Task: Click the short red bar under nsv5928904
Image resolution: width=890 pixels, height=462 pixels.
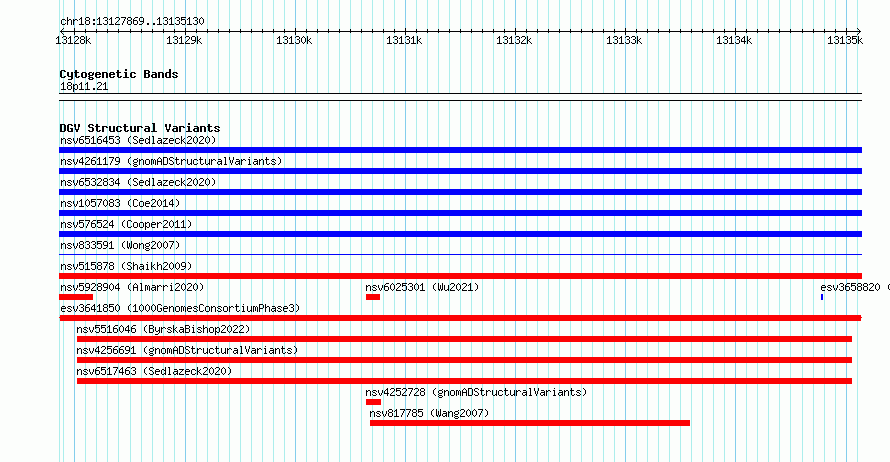Action: (76, 297)
